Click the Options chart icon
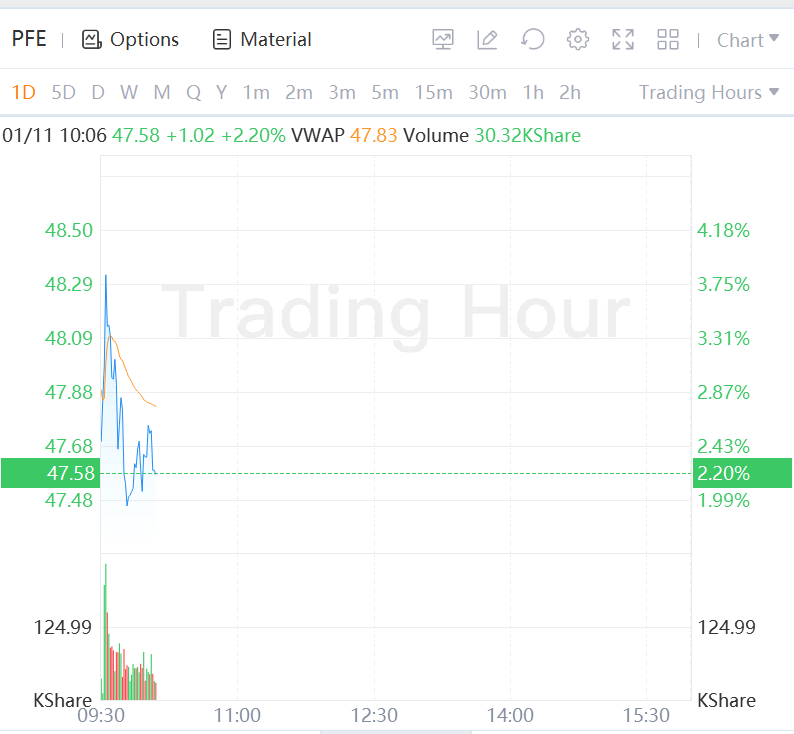794x734 pixels. point(92,40)
